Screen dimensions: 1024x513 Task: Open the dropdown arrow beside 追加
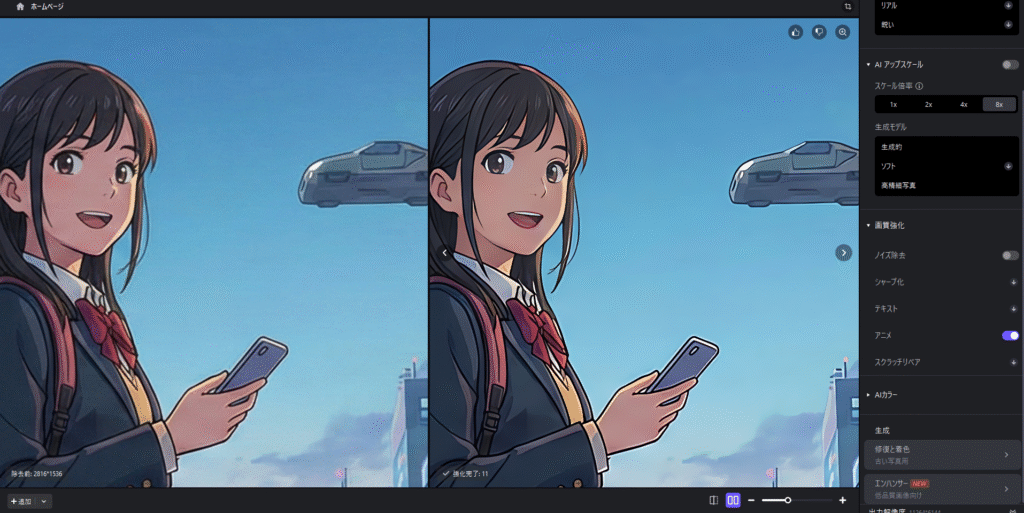coord(45,501)
